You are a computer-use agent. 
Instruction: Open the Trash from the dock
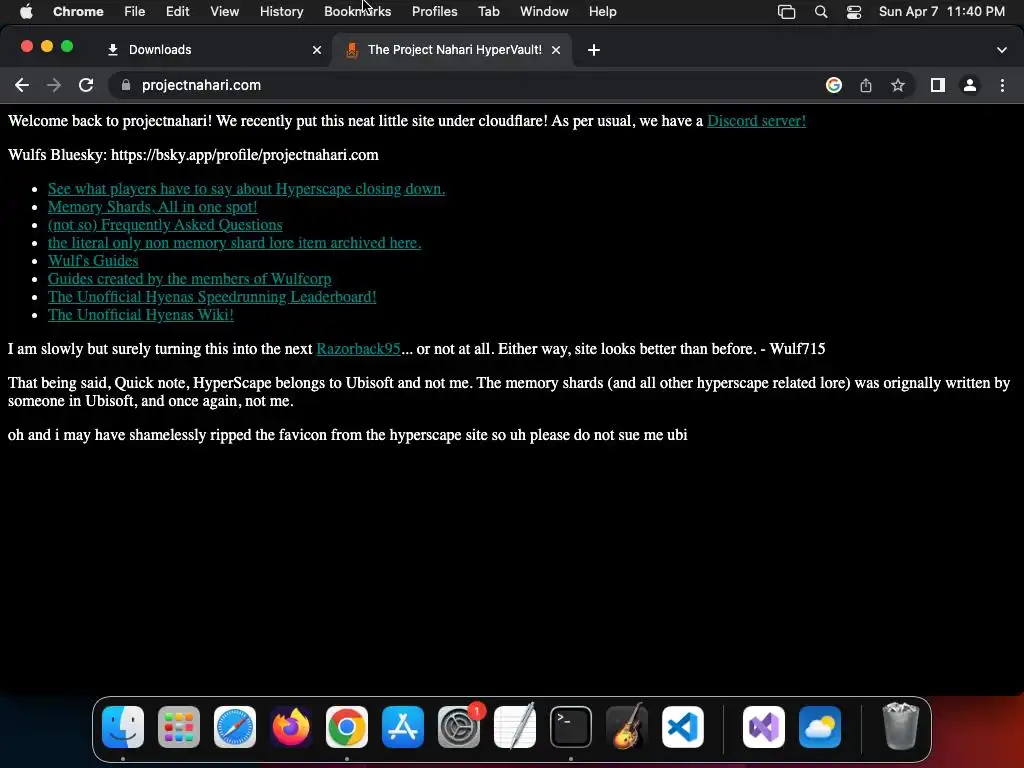(x=901, y=727)
